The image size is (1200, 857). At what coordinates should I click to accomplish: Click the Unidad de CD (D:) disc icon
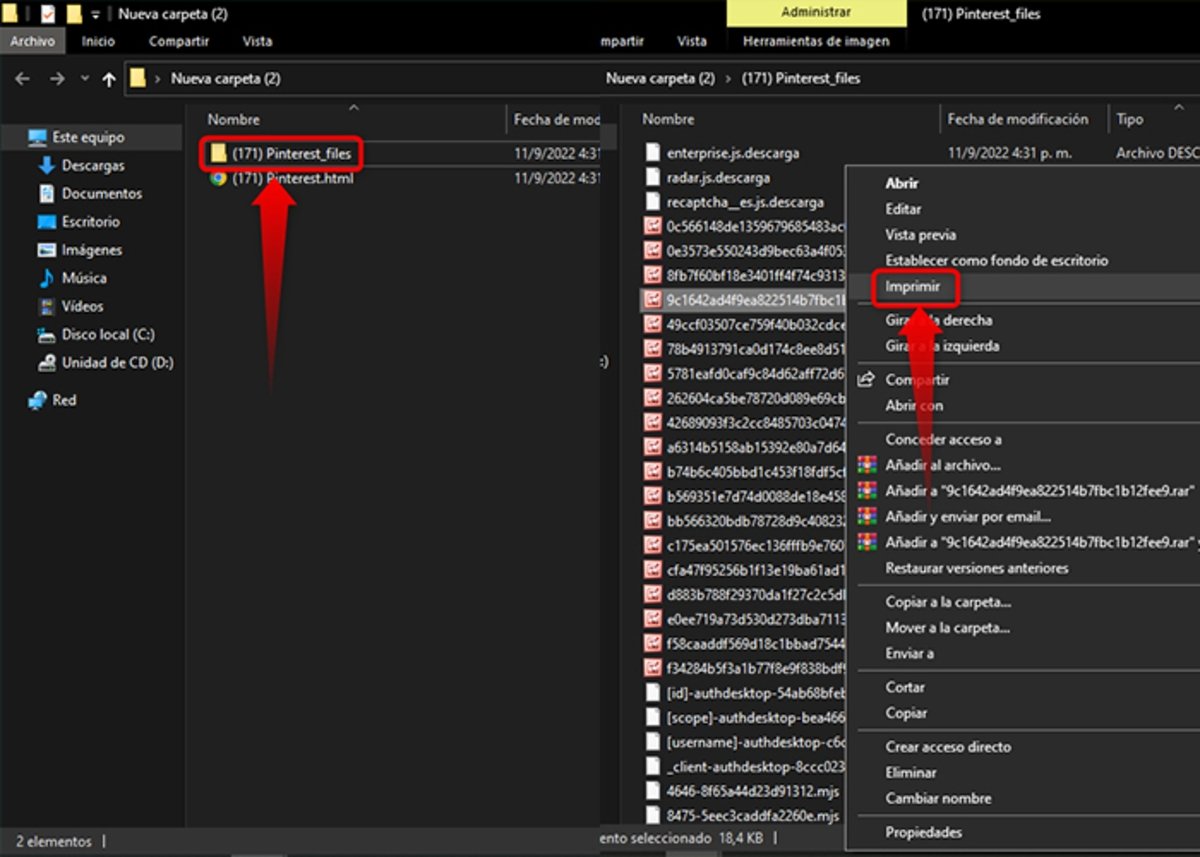click(46, 363)
